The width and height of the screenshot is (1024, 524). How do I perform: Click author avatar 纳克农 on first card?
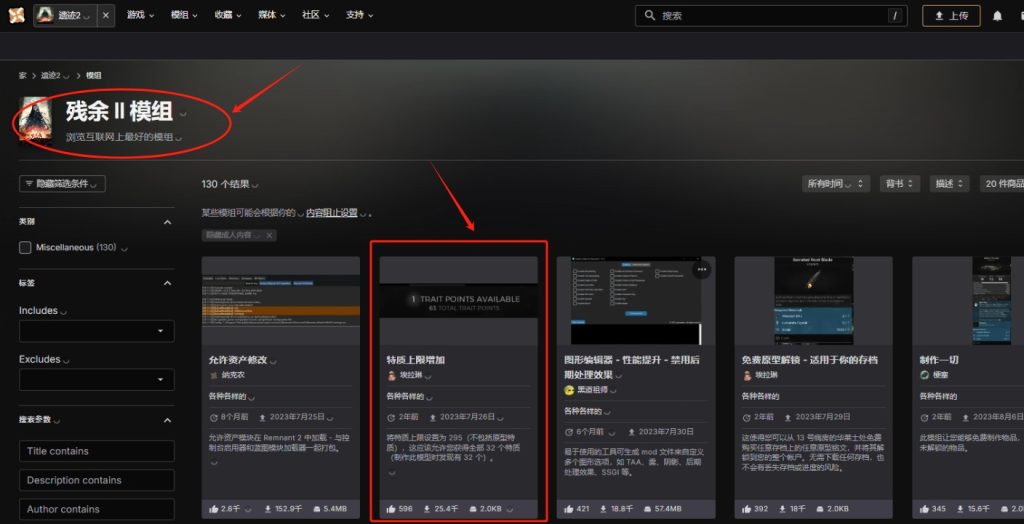tap(214, 376)
